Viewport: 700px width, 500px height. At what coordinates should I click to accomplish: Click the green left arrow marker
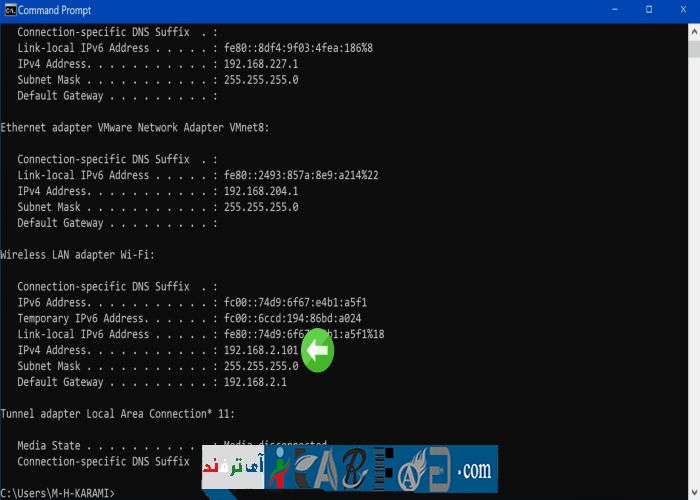317,351
